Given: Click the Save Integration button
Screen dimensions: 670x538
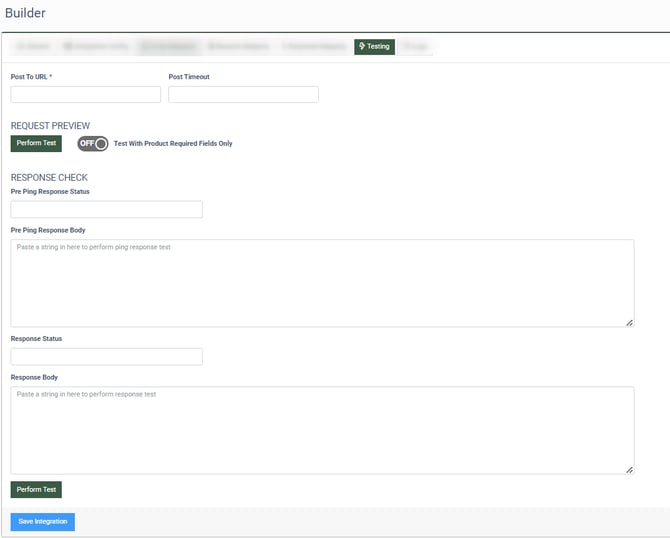Looking at the screenshot, I should [x=42, y=521].
